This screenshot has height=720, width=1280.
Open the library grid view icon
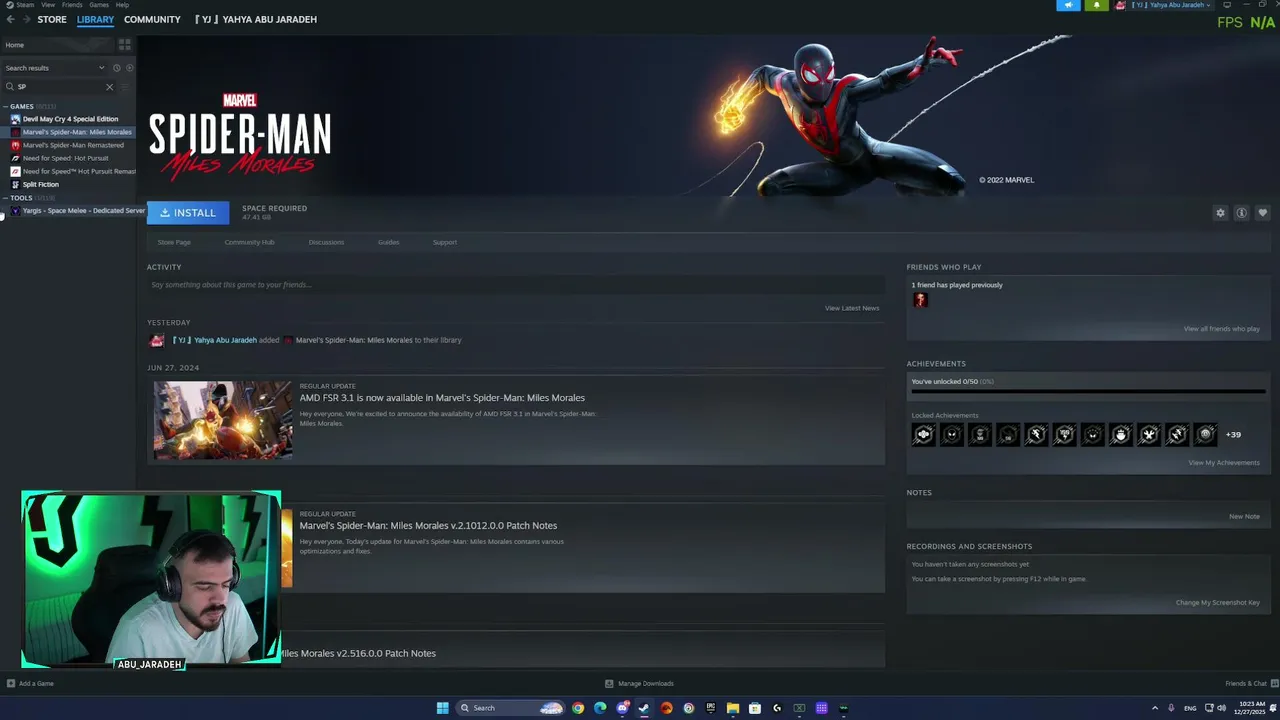[x=125, y=45]
